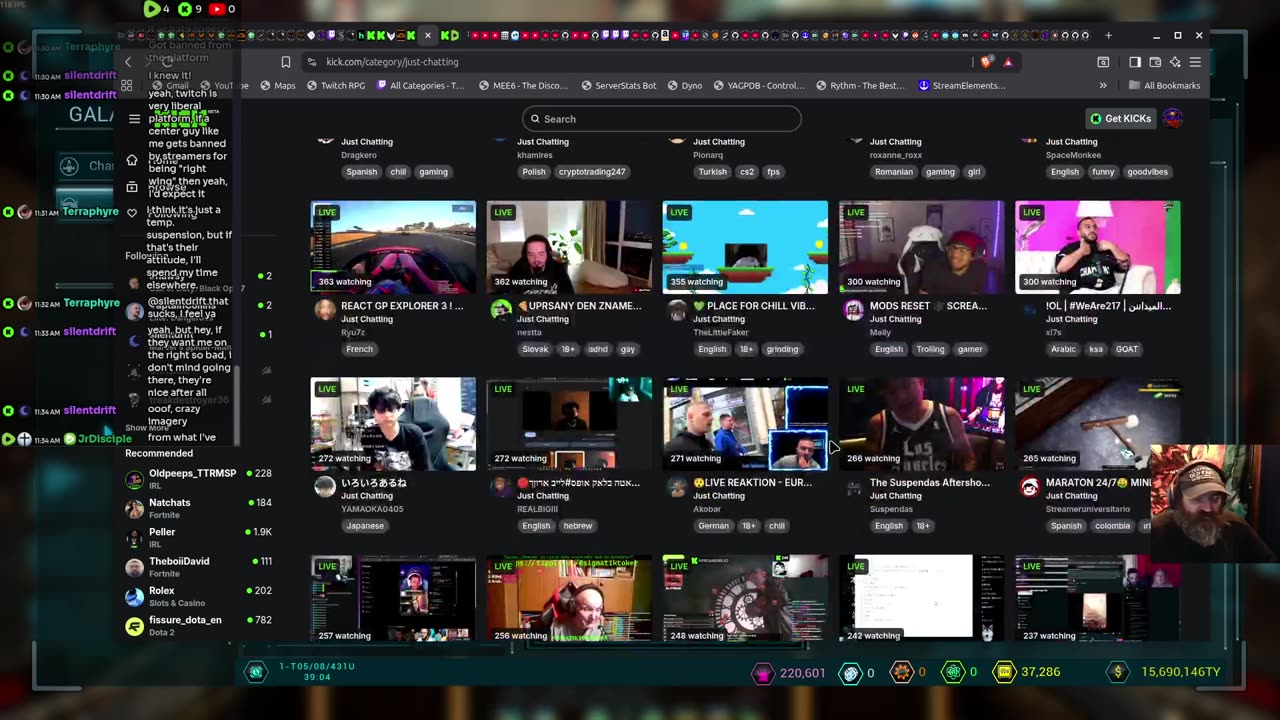Click nestta channel avatar
1280x720 pixels.
501,310
